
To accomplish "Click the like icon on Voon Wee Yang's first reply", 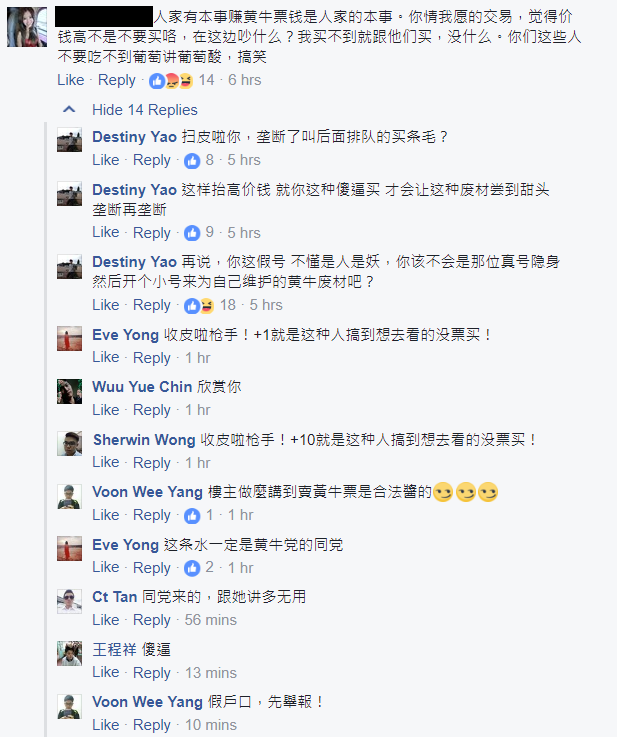I will click(192, 515).
